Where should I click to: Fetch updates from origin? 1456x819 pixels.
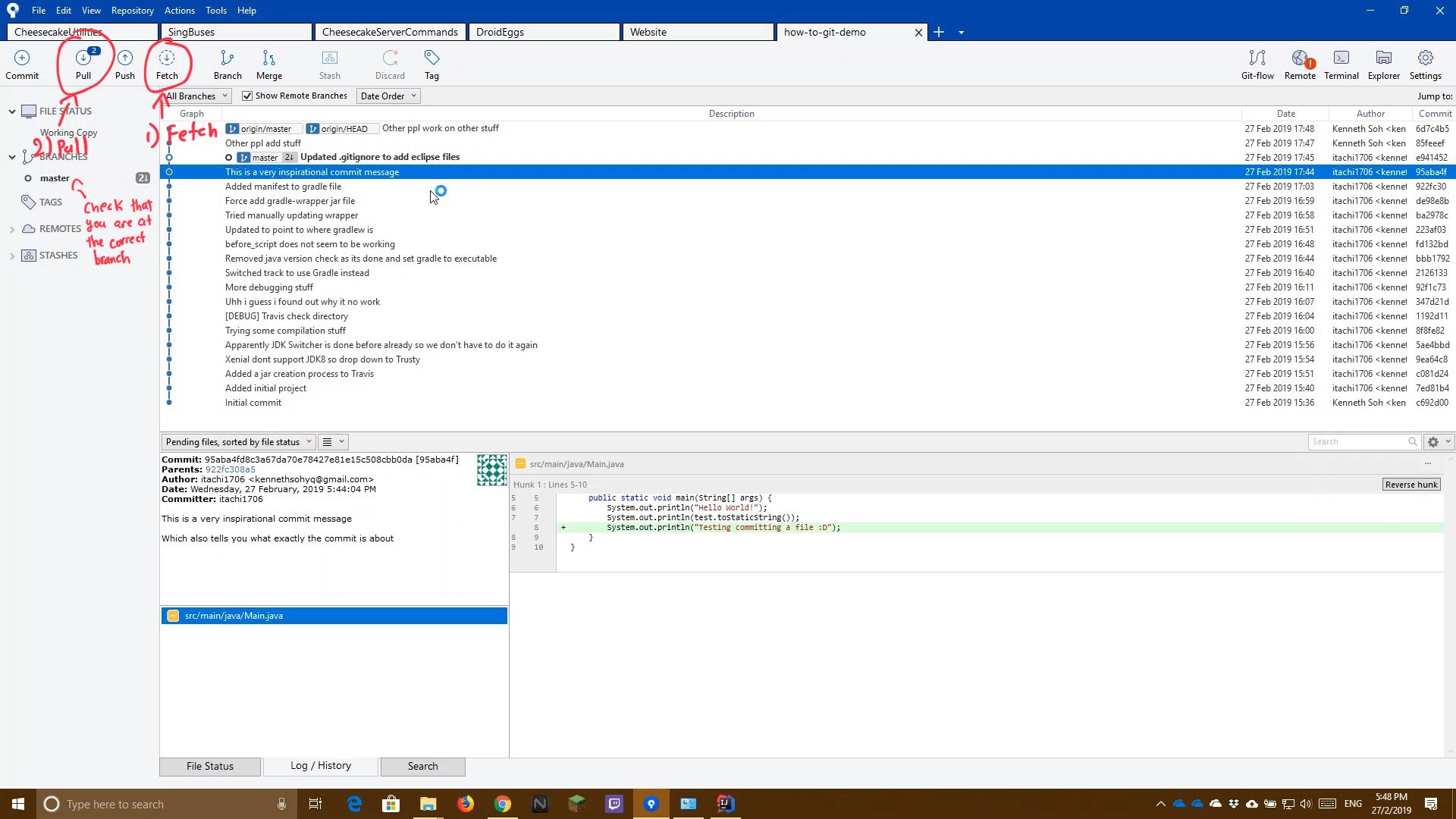(167, 64)
